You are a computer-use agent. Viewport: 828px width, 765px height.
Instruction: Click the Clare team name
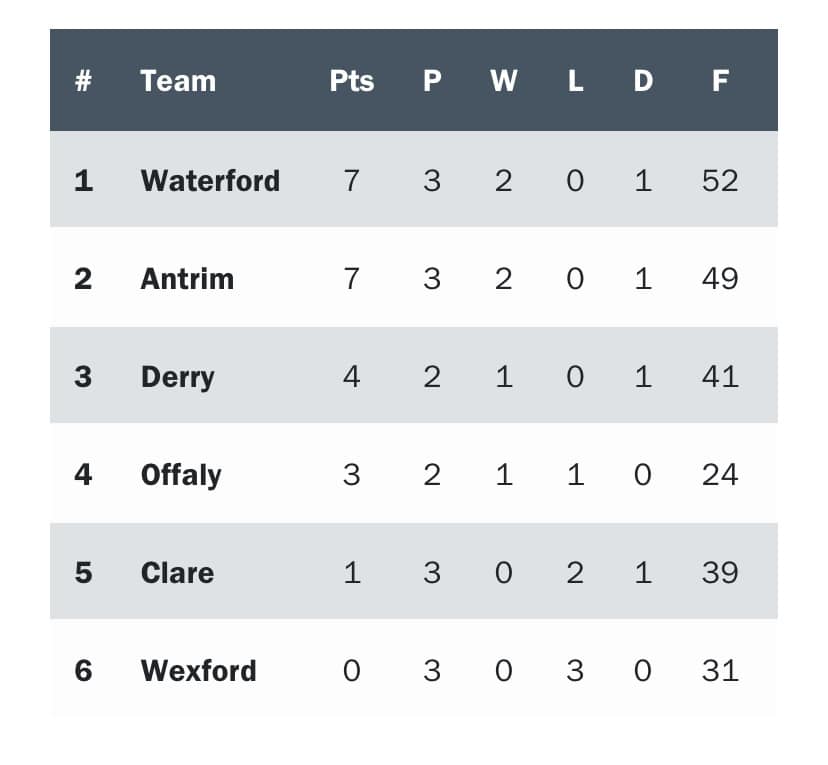(177, 573)
